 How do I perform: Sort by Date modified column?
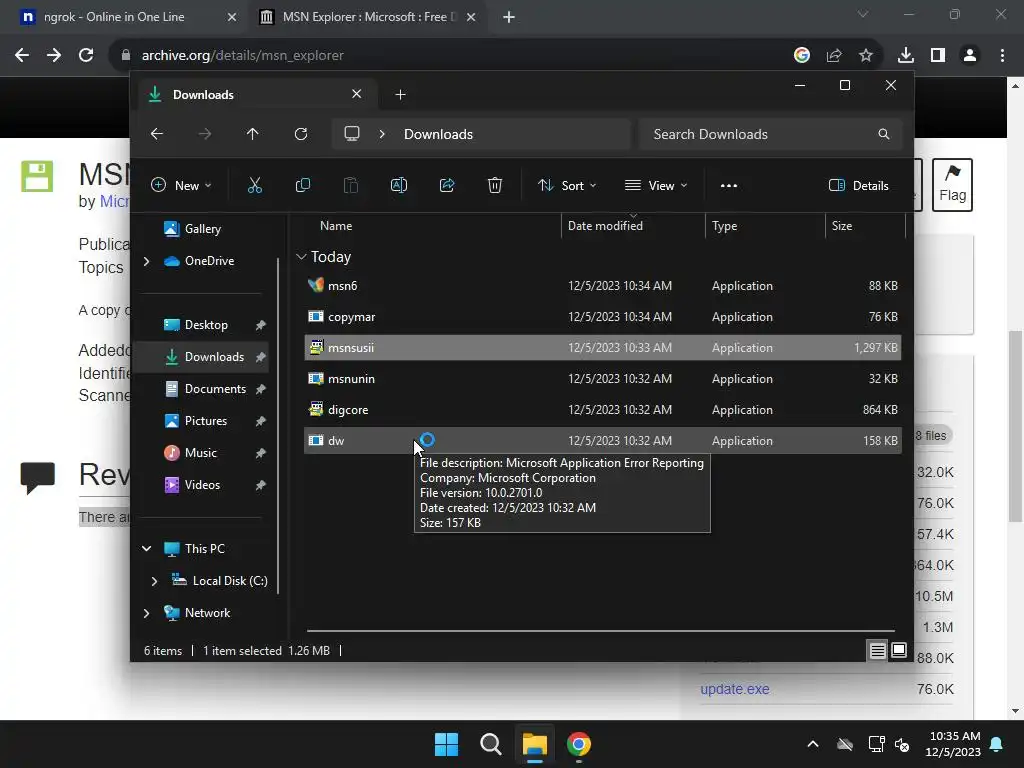[x=605, y=226]
